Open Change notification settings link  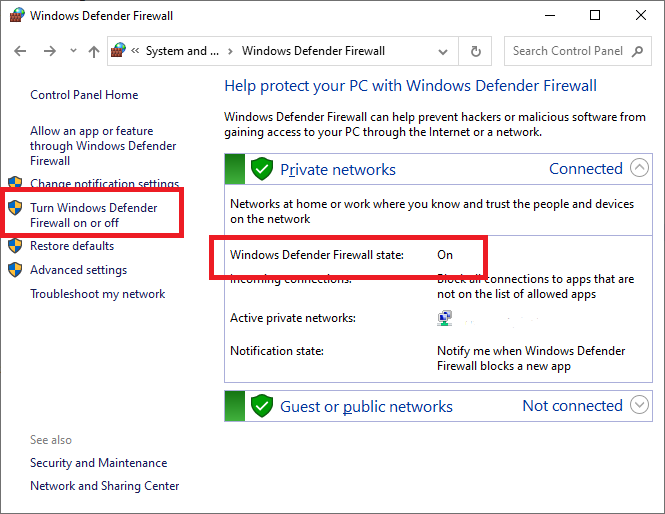pos(104,183)
